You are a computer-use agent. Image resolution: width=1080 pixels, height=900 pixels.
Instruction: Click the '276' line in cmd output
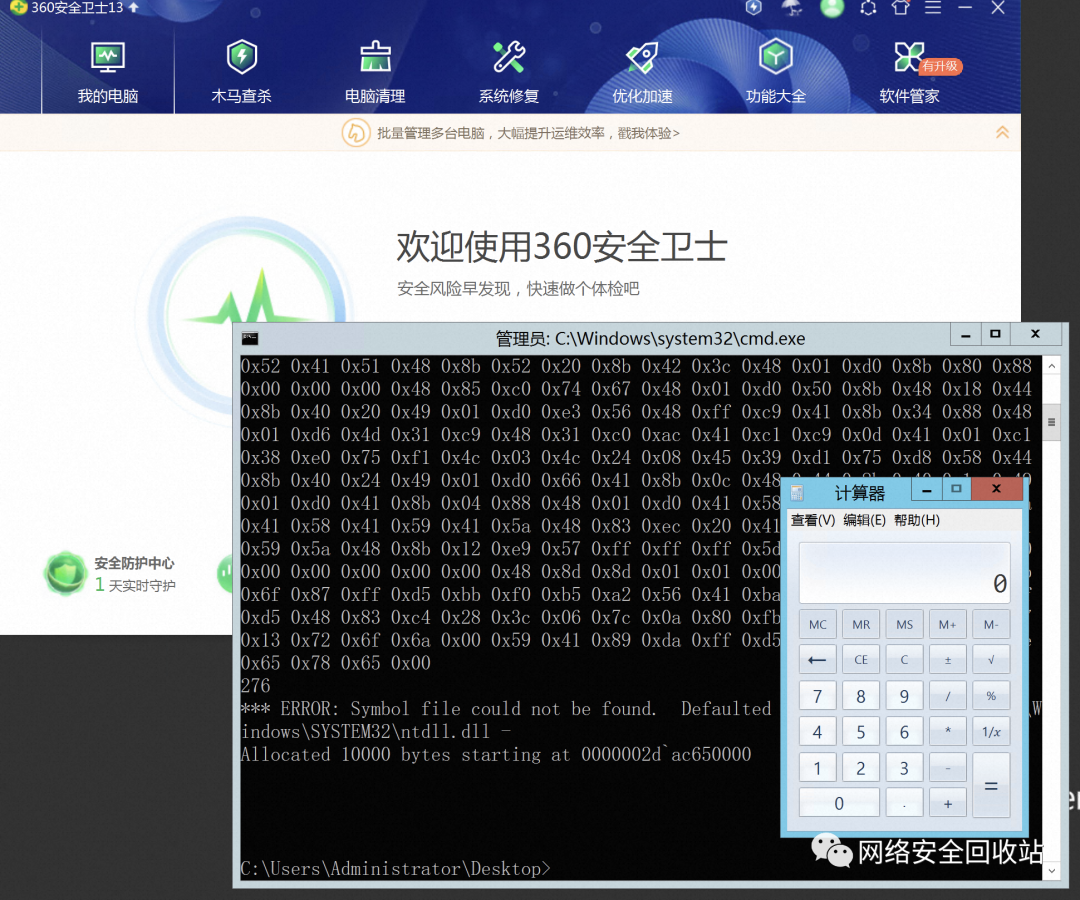pos(256,686)
